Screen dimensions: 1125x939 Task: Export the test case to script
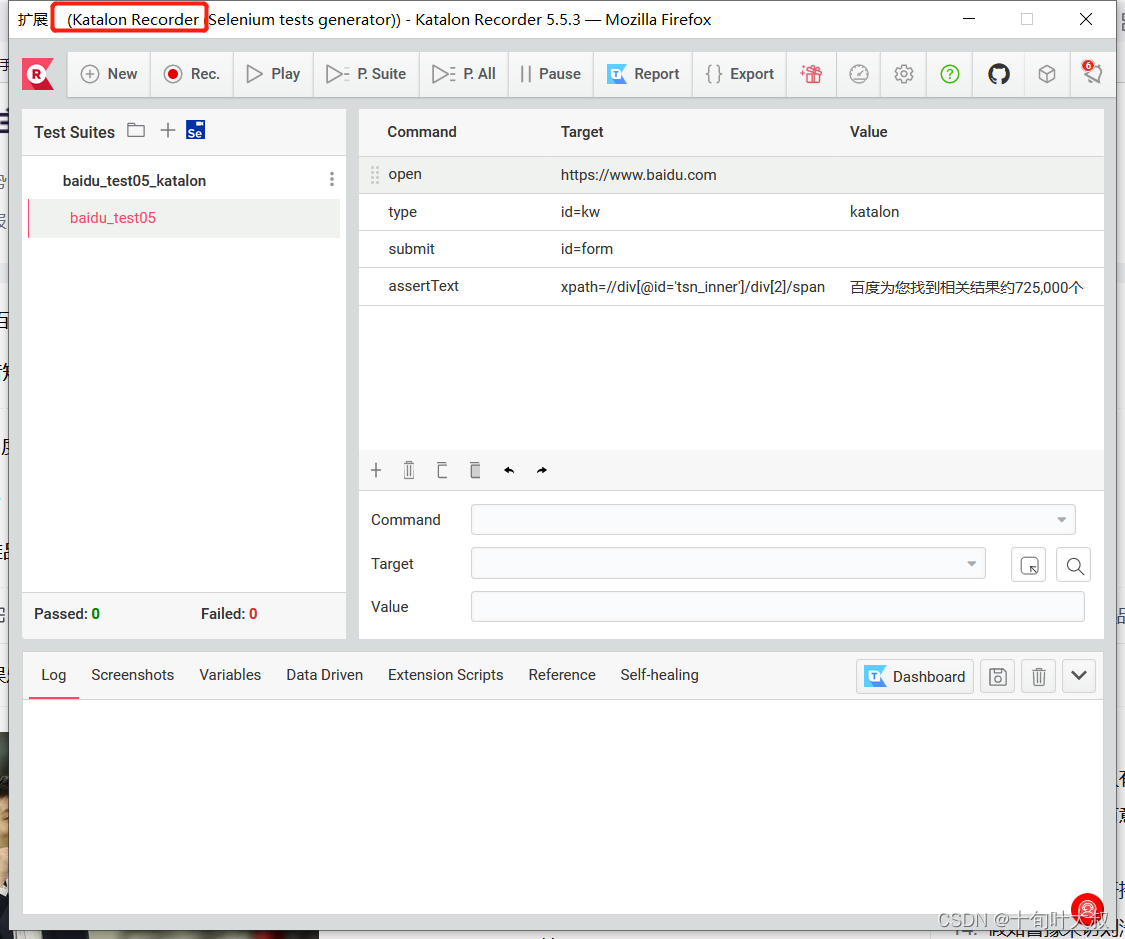[740, 74]
